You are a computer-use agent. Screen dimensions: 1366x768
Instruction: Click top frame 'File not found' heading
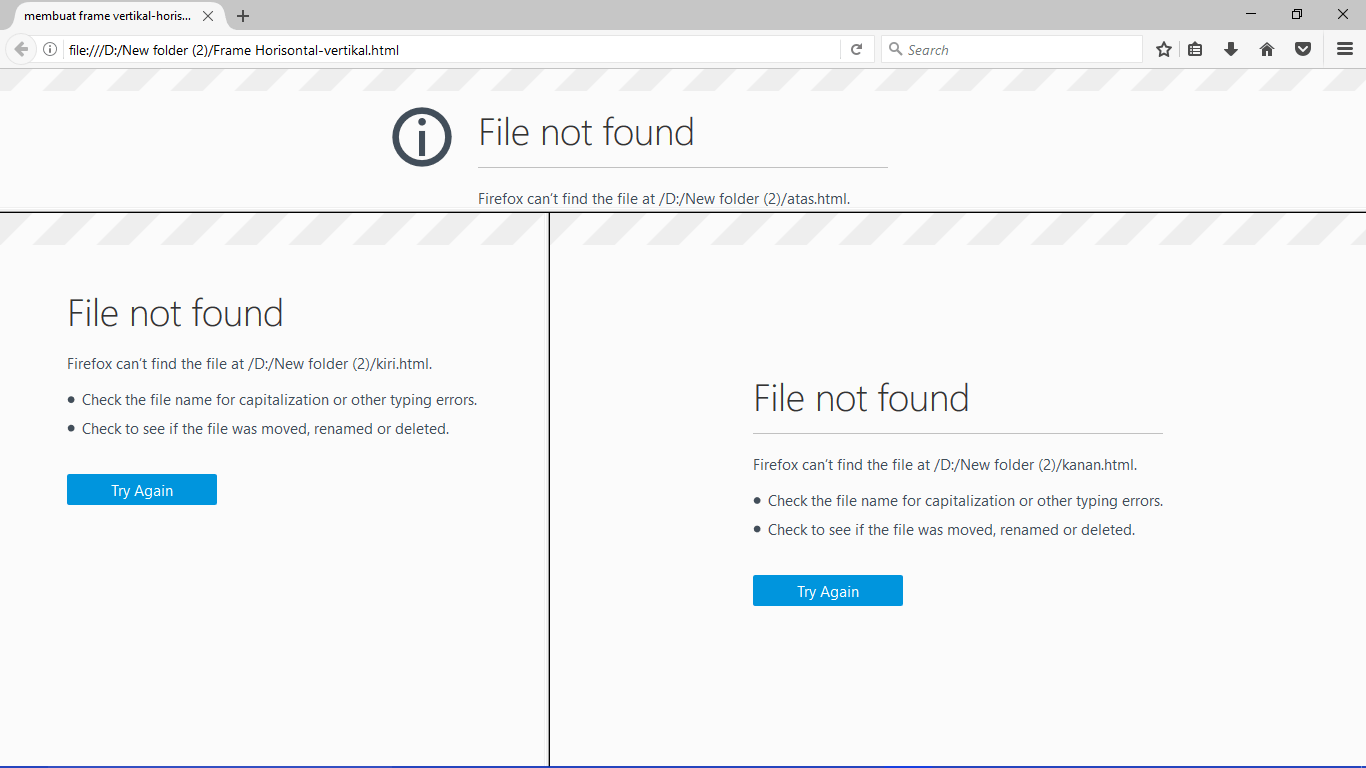(586, 132)
